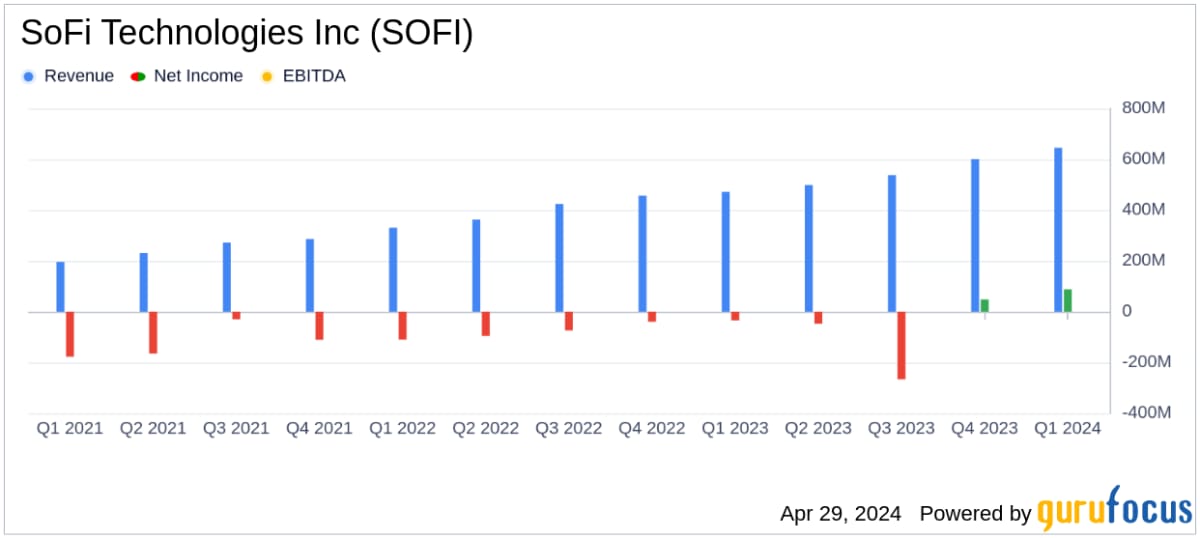This screenshot has height=538, width=1200.
Task: Click the Q2 2022 red net income bar
Action: [485, 324]
